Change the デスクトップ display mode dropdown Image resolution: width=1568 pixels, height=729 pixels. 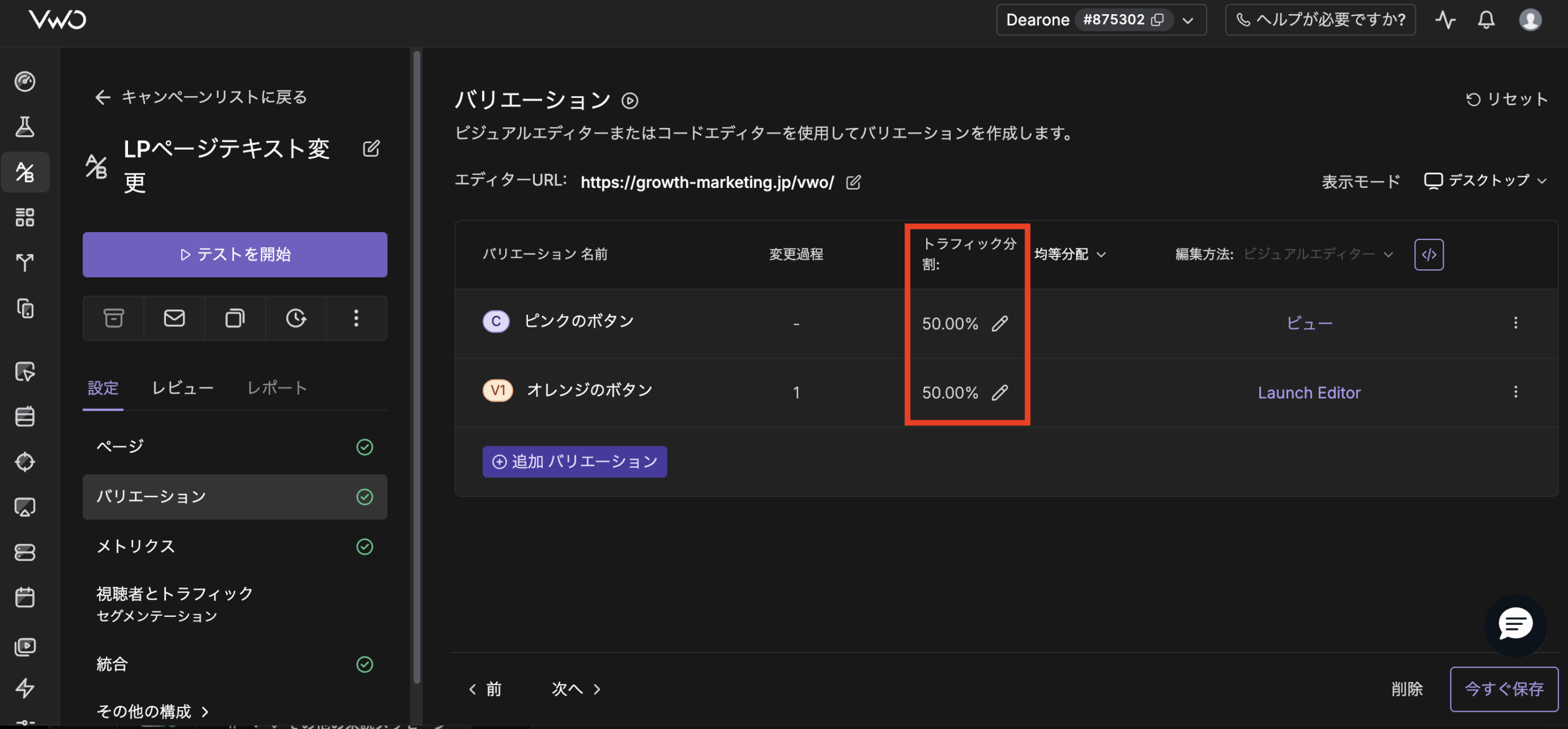1485,181
